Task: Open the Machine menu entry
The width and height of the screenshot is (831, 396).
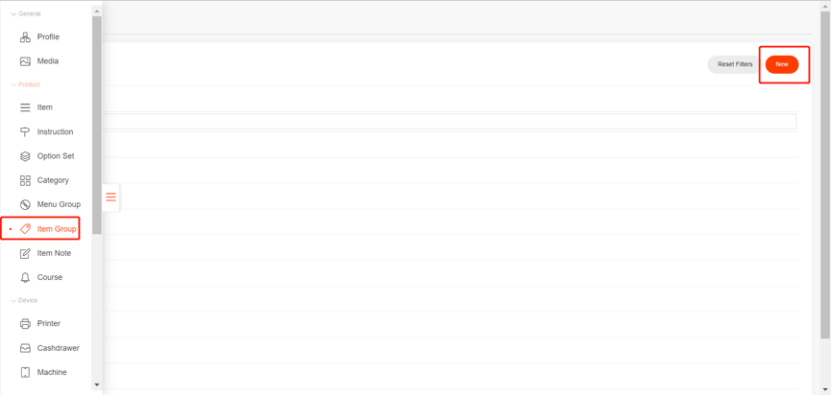Action: 44,373
